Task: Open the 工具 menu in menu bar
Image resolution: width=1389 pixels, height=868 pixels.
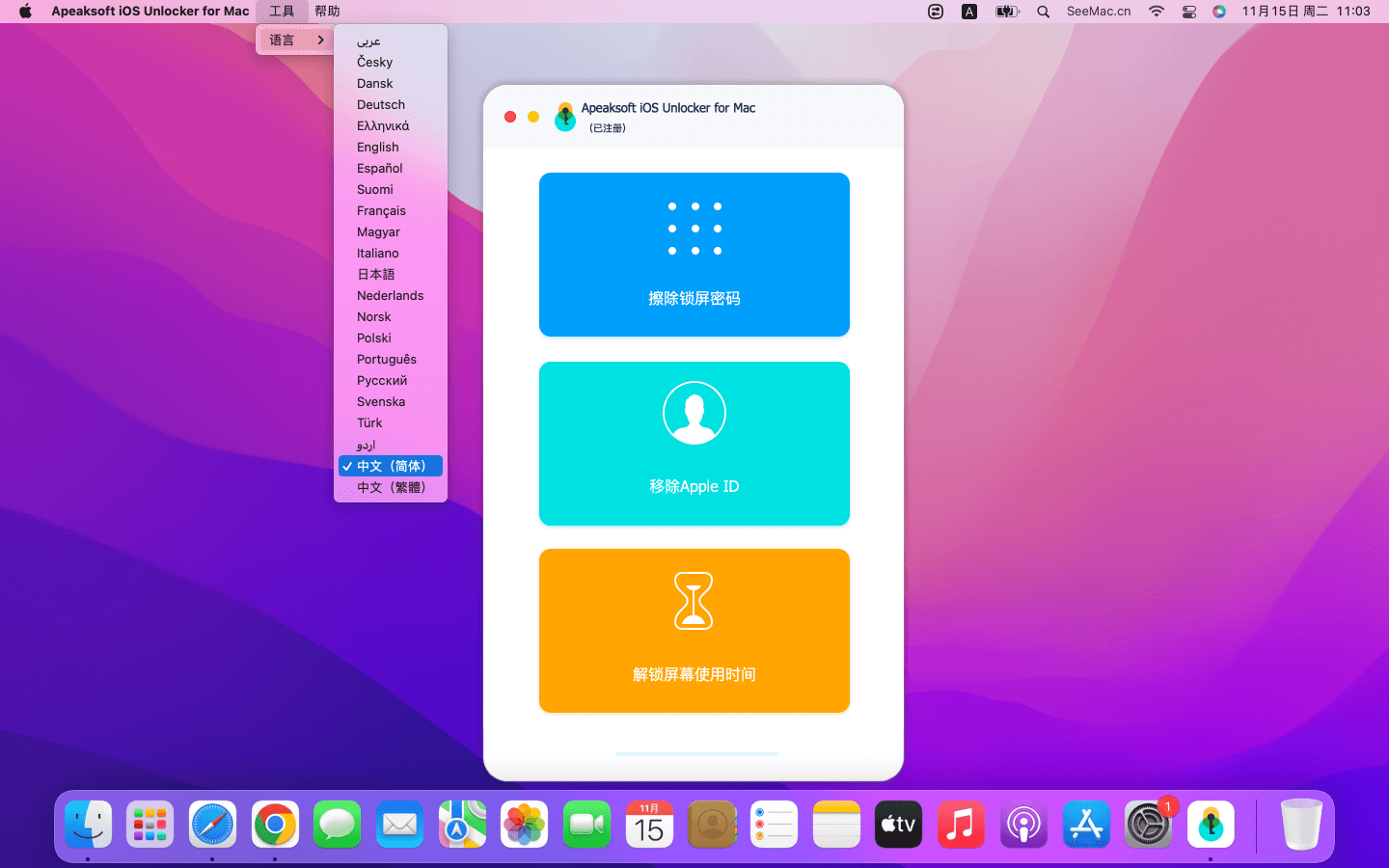Action: pos(282,12)
